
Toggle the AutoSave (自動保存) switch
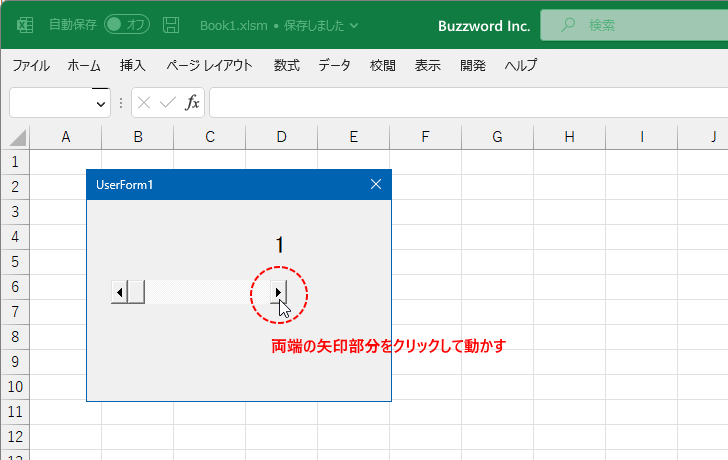(127, 25)
